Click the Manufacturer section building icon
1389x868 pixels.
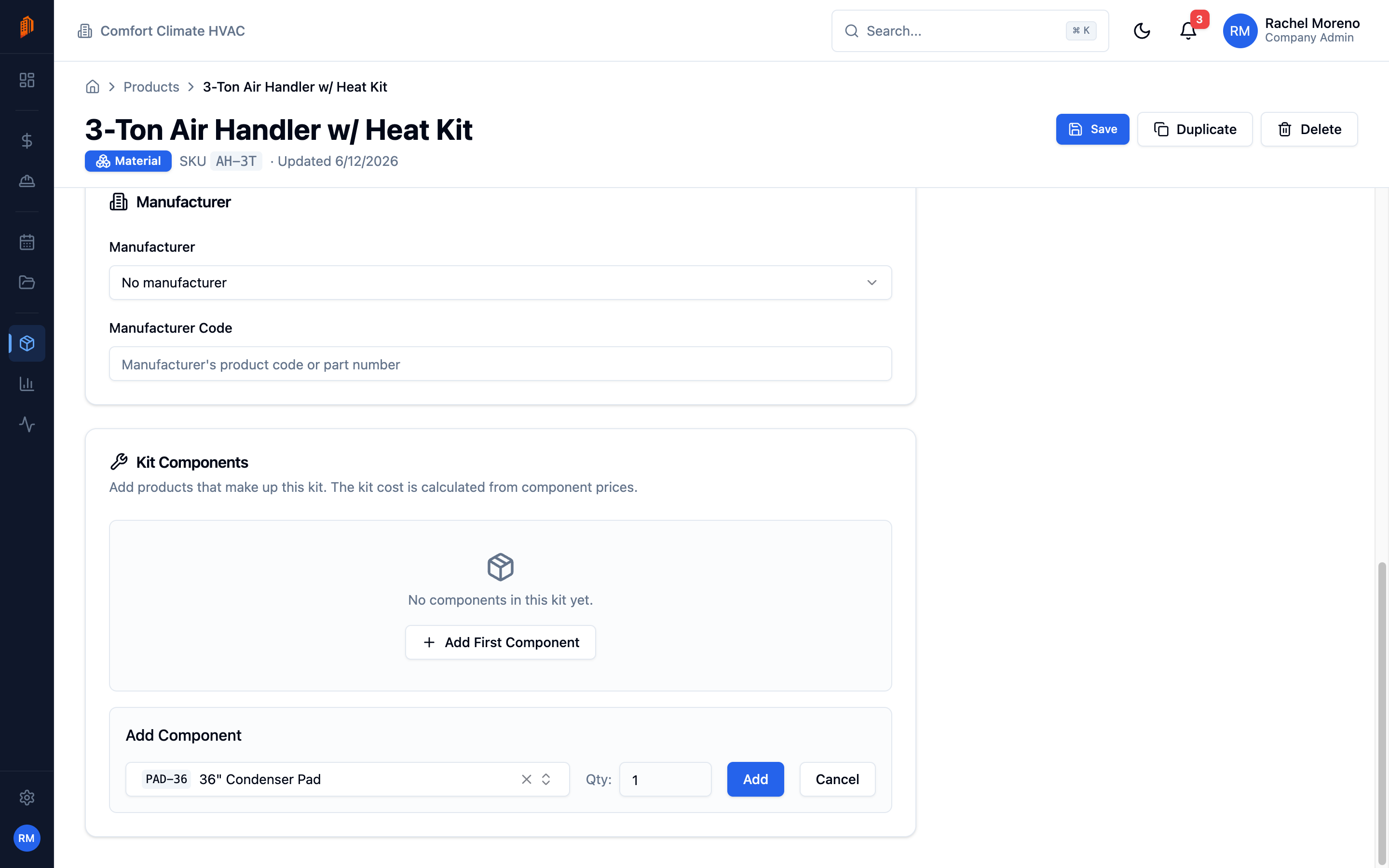coord(119,202)
